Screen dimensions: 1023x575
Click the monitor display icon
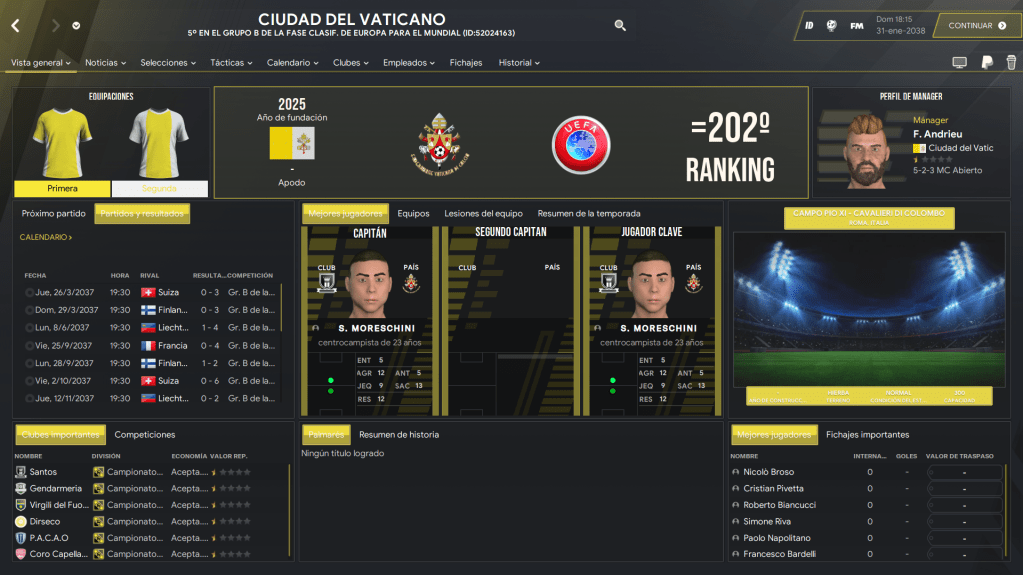click(x=959, y=62)
